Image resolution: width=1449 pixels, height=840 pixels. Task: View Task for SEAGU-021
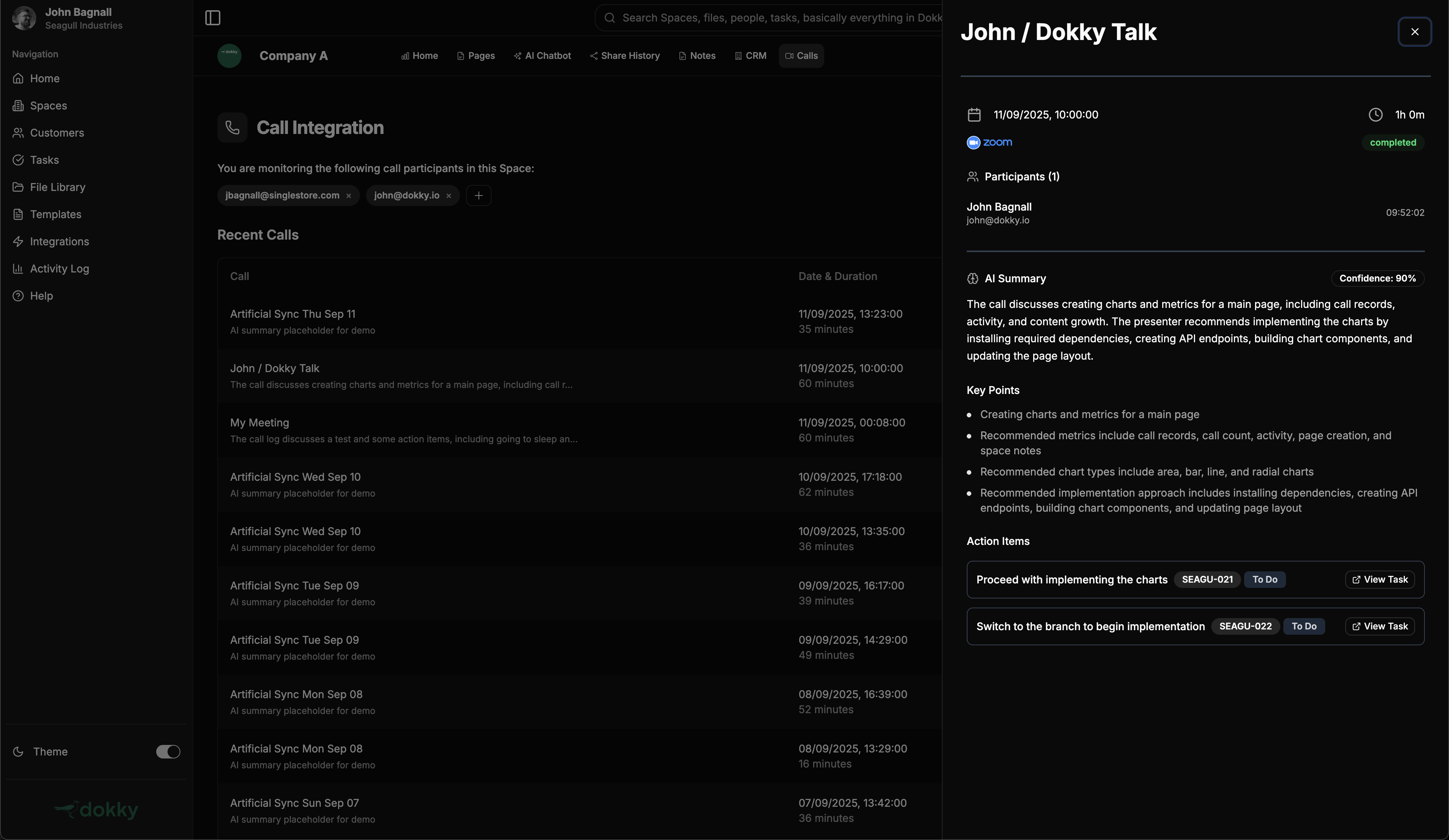tap(1380, 580)
